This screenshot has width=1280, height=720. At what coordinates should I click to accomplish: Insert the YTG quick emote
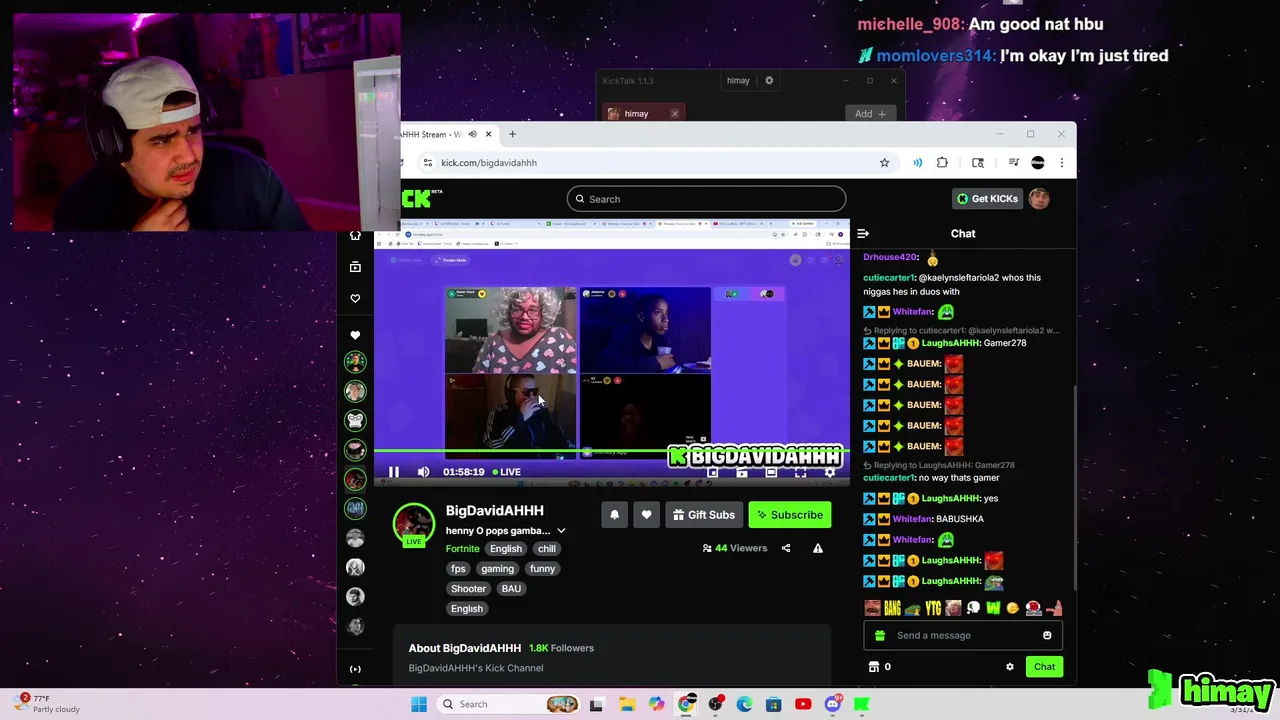click(x=933, y=608)
